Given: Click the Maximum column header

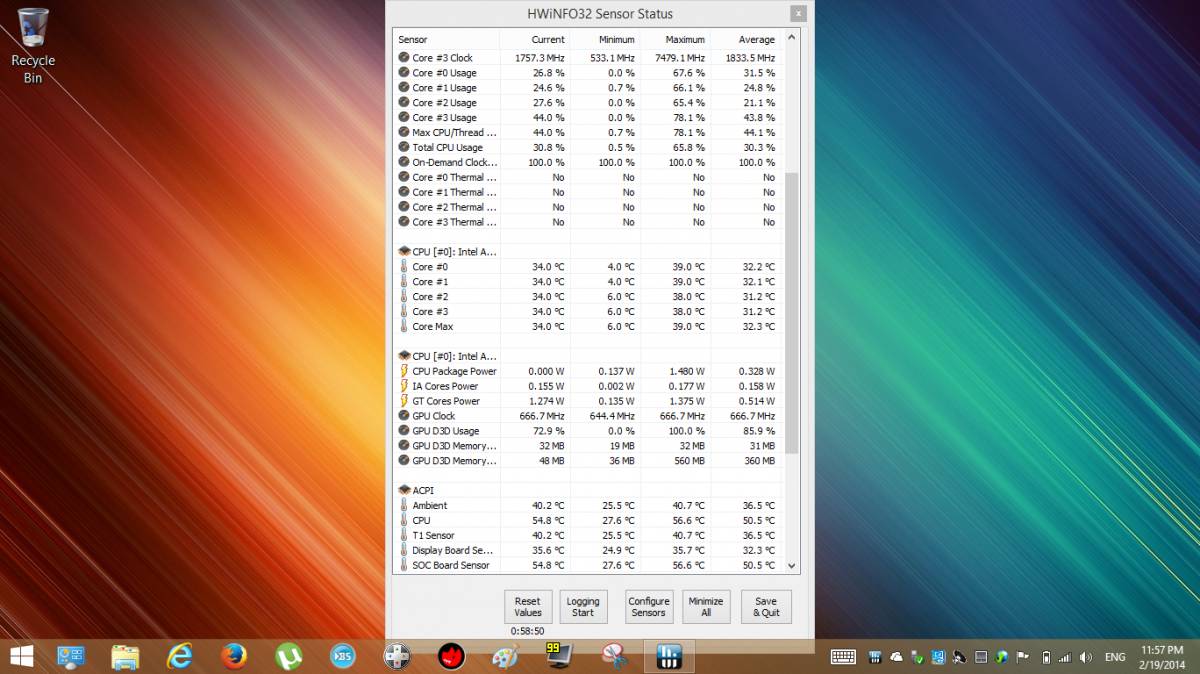Looking at the screenshot, I should [675, 40].
